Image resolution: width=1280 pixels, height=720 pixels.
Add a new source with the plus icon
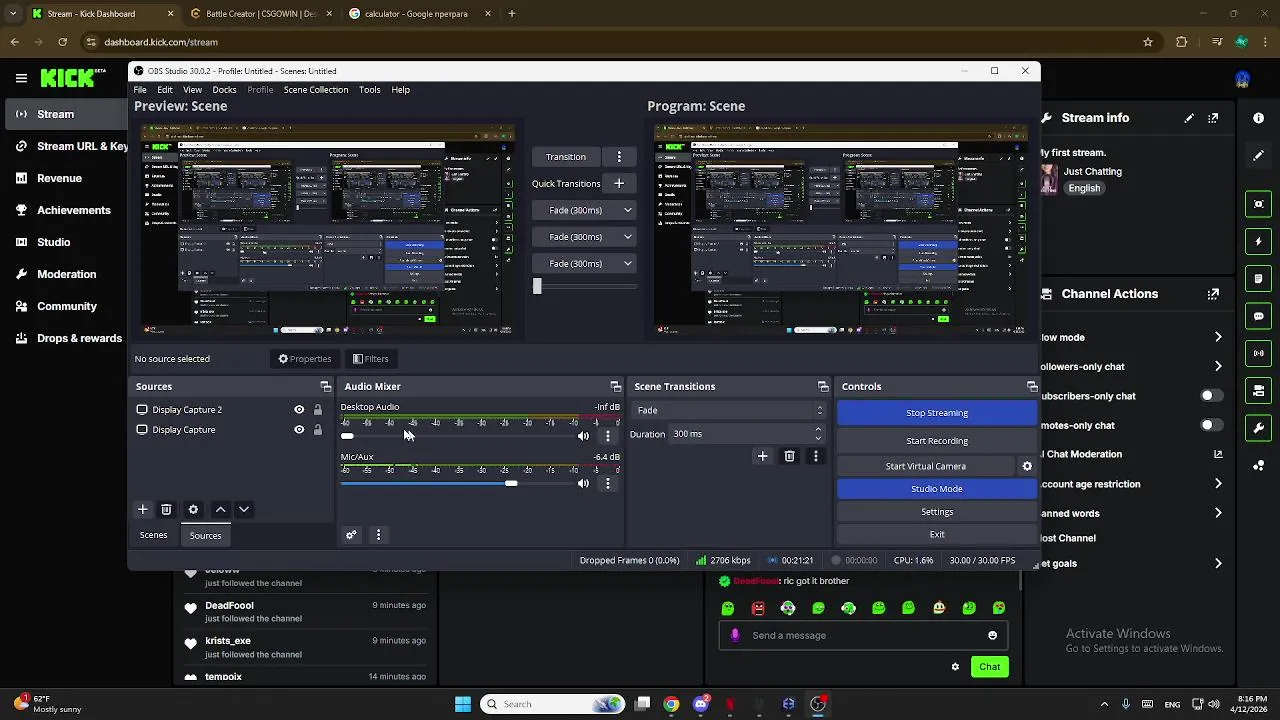[x=142, y=509]
